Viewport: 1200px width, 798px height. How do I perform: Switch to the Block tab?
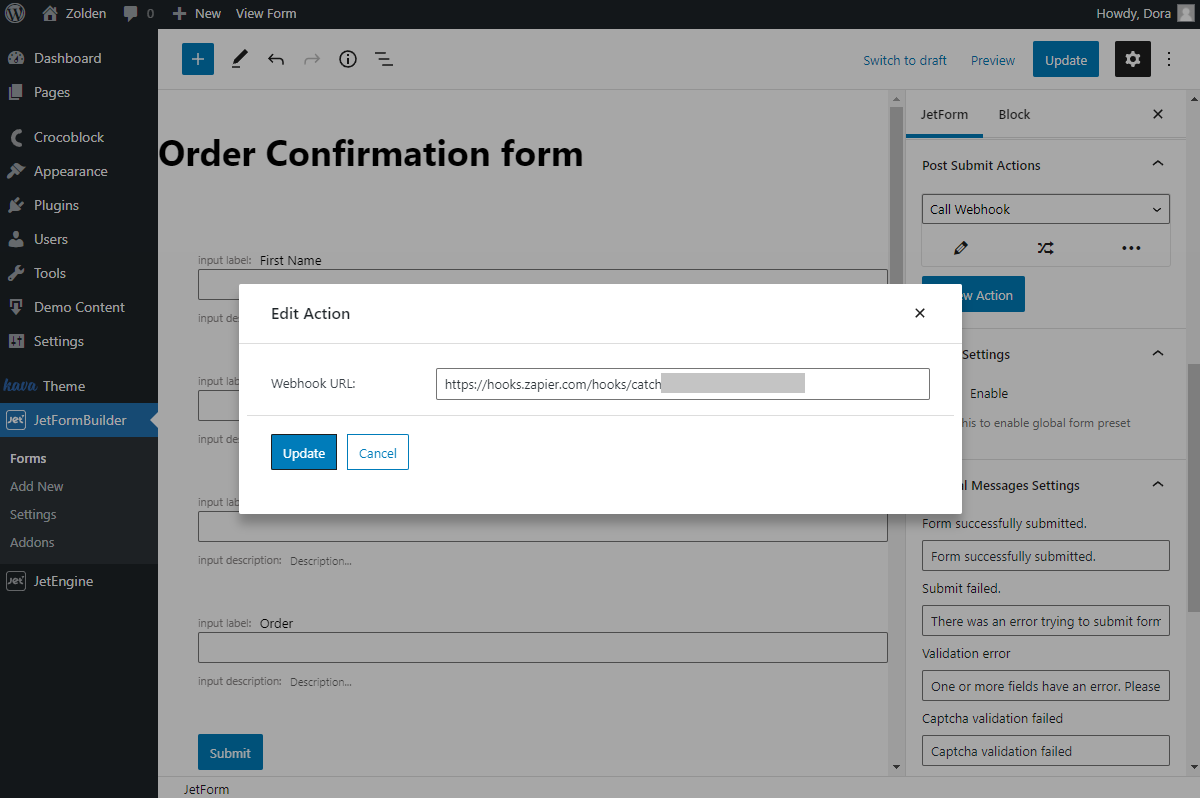pos(1014,114)
